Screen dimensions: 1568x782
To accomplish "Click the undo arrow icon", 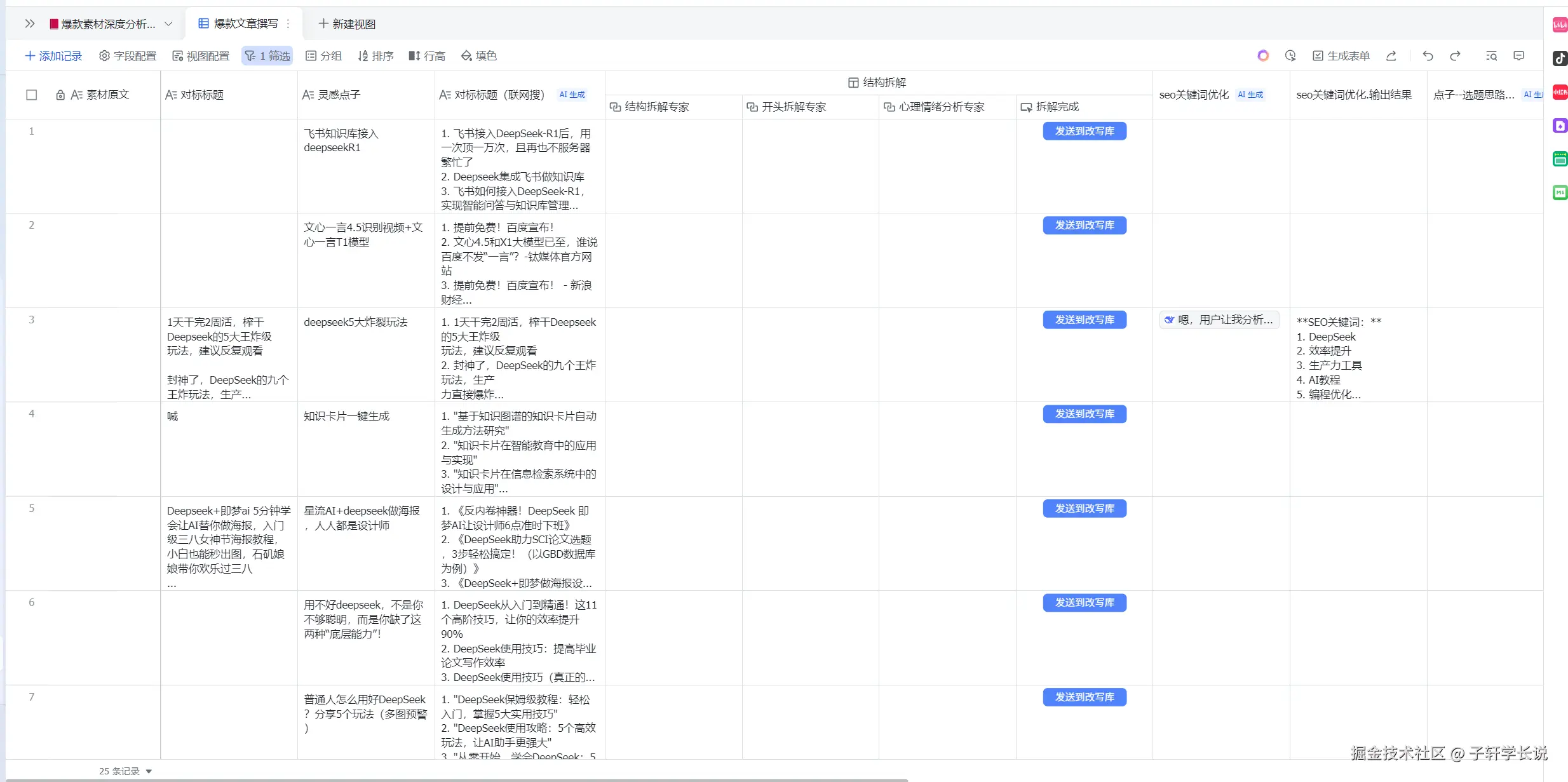I will point(1428,56).
